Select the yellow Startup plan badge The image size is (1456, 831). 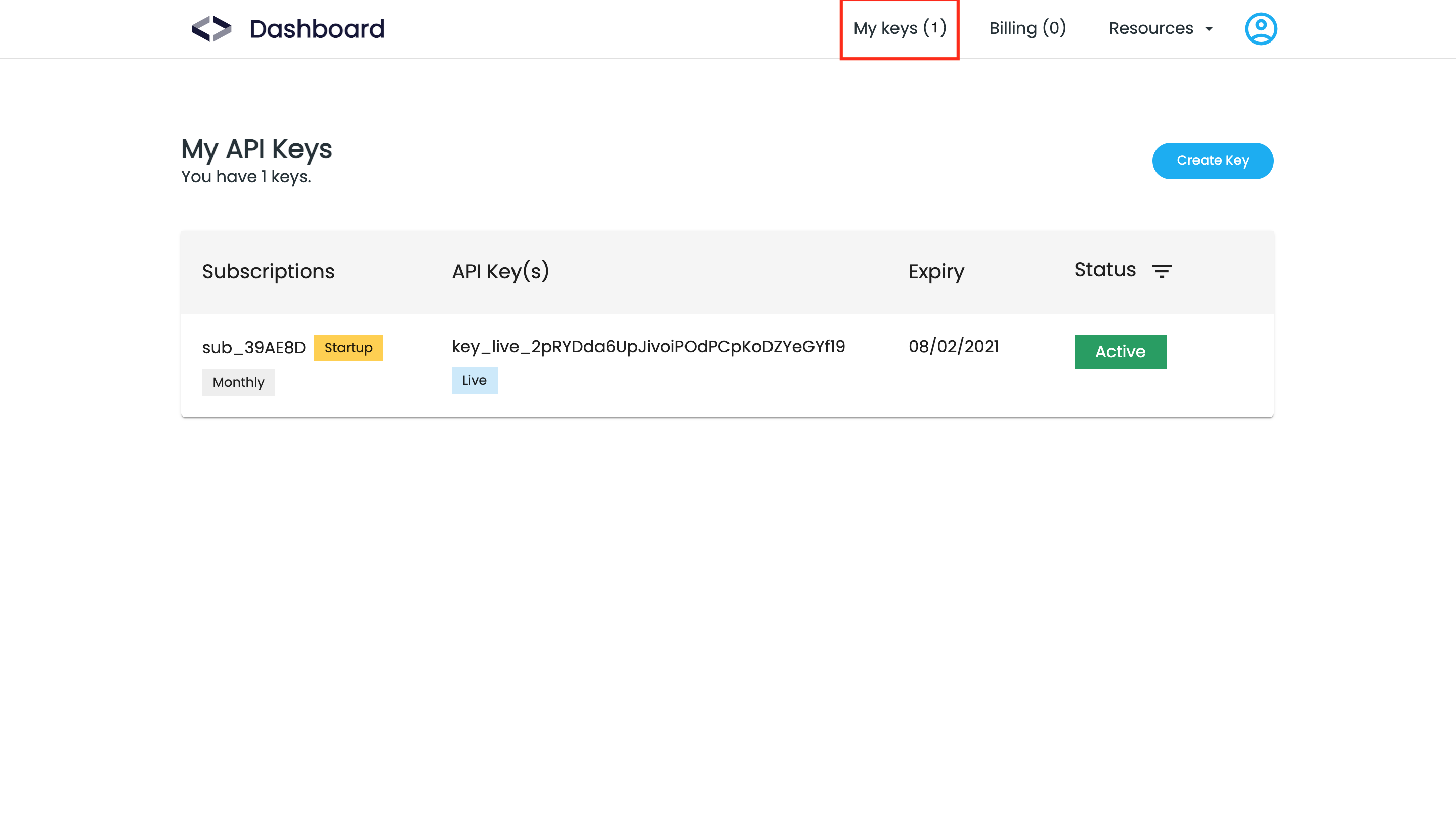click(348, 348)
